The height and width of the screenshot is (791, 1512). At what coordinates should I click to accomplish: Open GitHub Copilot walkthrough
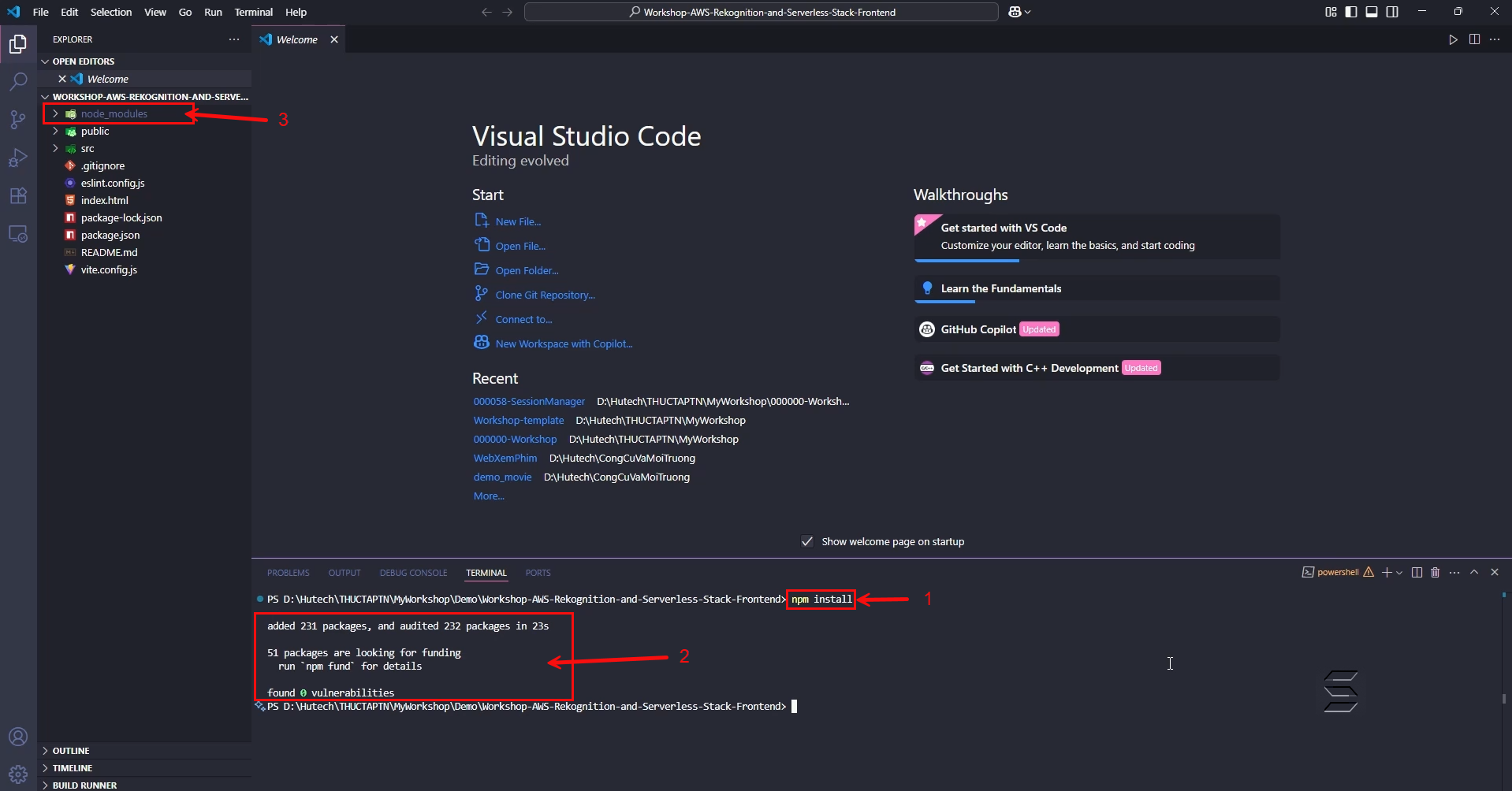pos(1097,329)
